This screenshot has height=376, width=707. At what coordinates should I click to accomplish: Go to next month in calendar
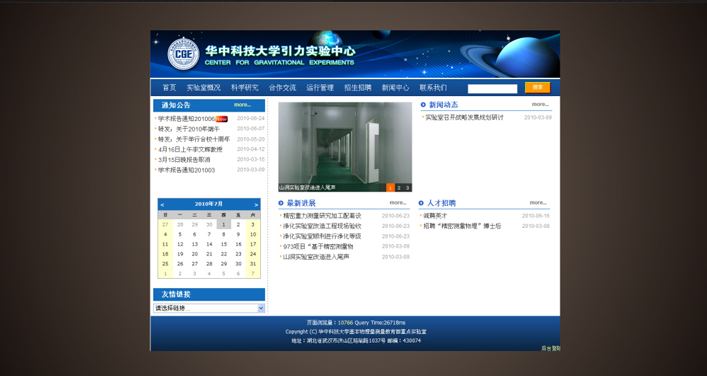click(x=256, y=205)
